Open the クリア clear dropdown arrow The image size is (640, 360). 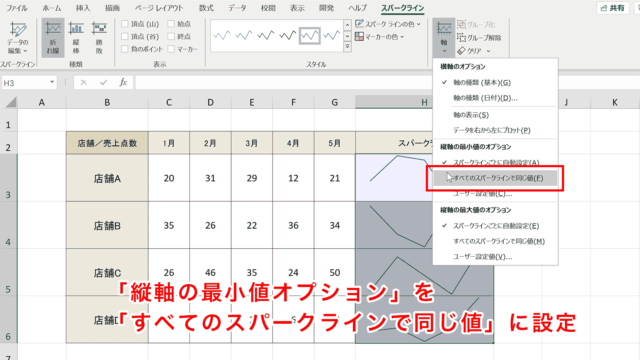[x=488, y=51]
